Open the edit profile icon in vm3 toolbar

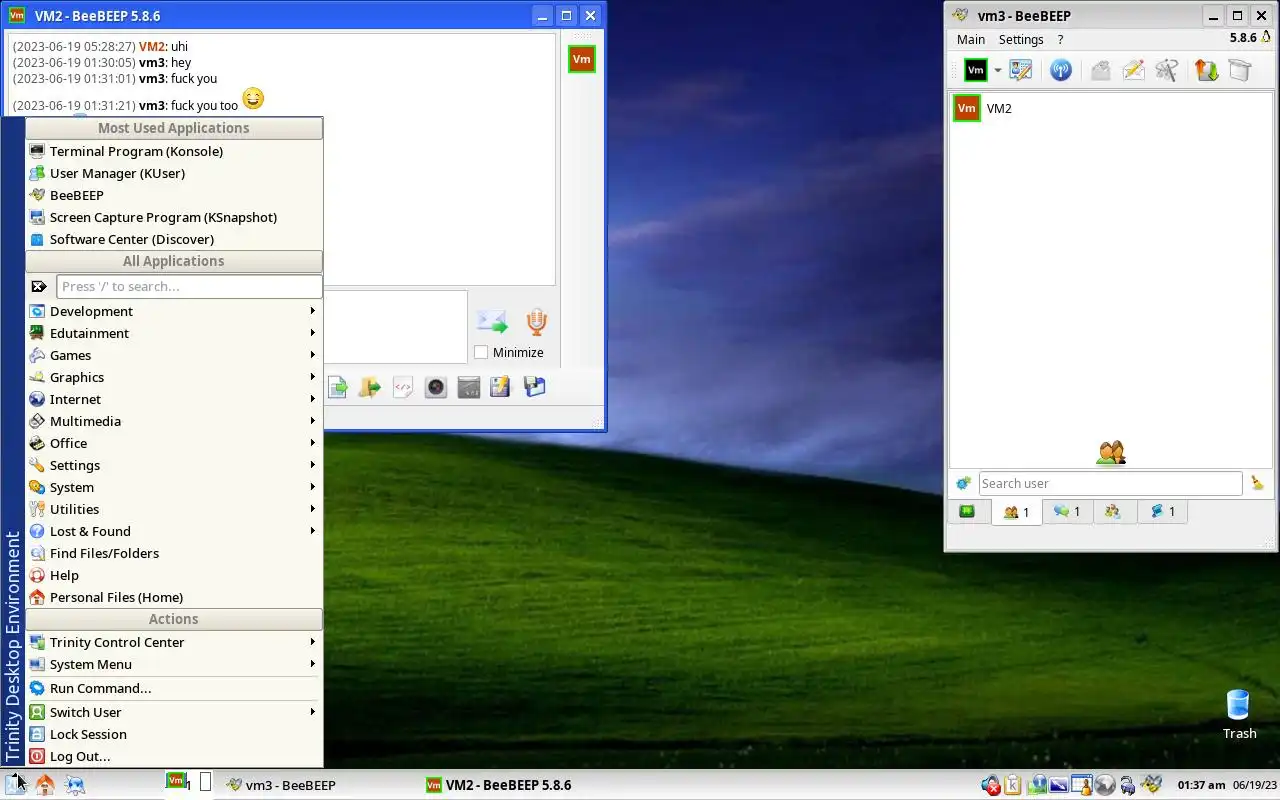[1021, 70]
